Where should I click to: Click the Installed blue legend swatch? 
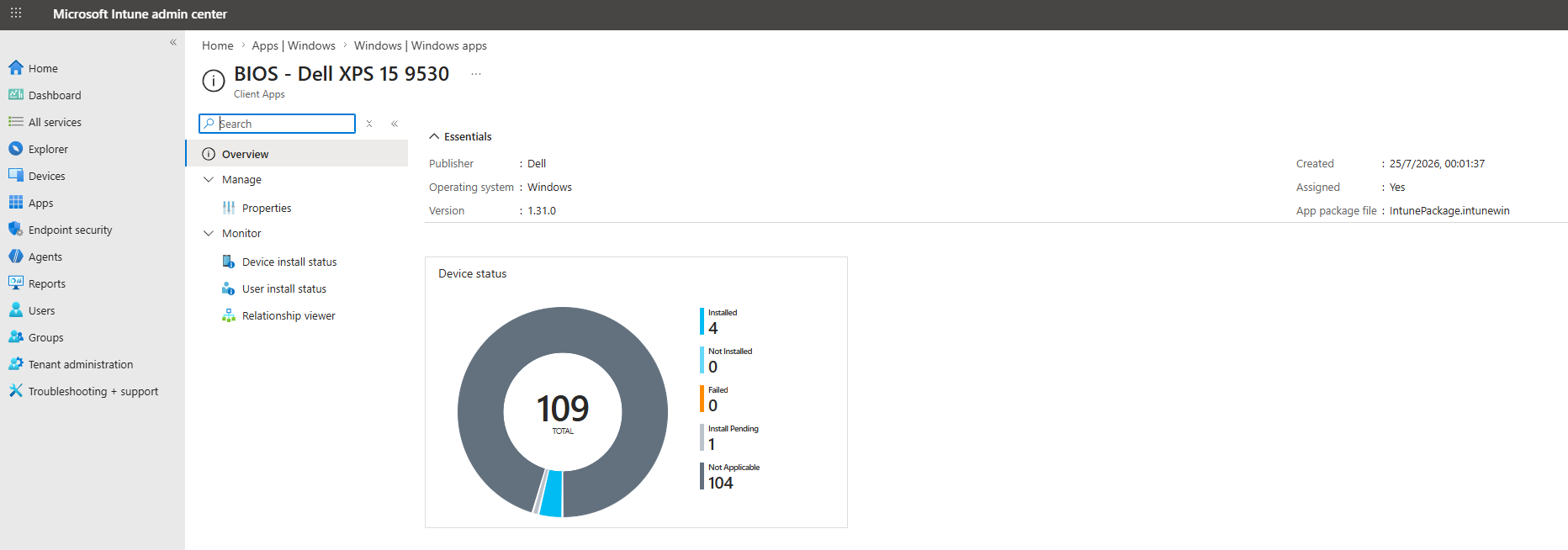pyautogui.click(x=702, y=321)
